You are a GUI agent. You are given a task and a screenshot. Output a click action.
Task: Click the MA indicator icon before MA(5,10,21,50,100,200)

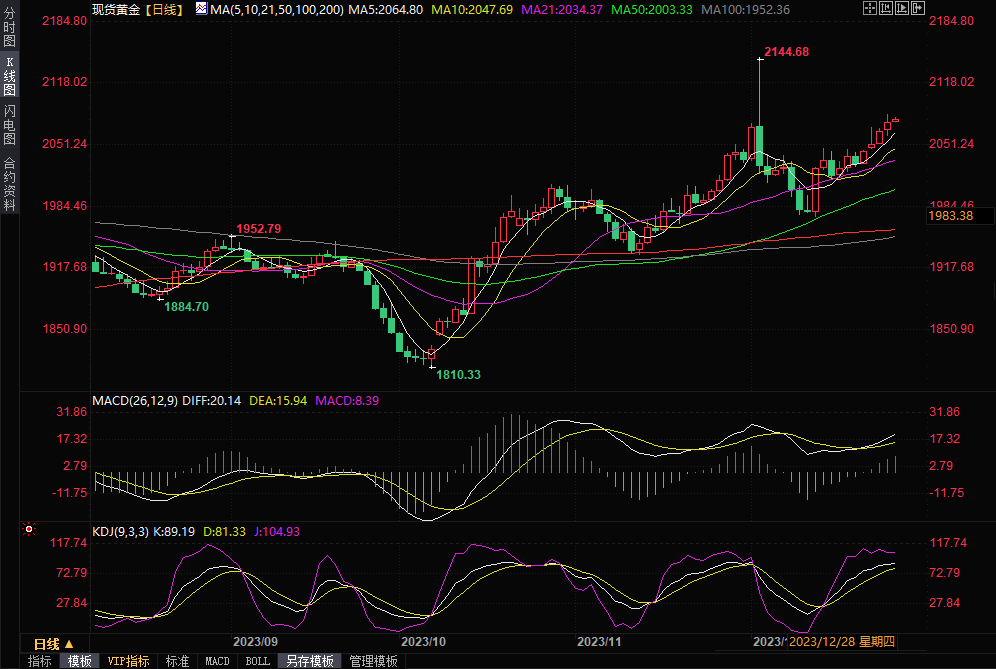tap(201, 9)
